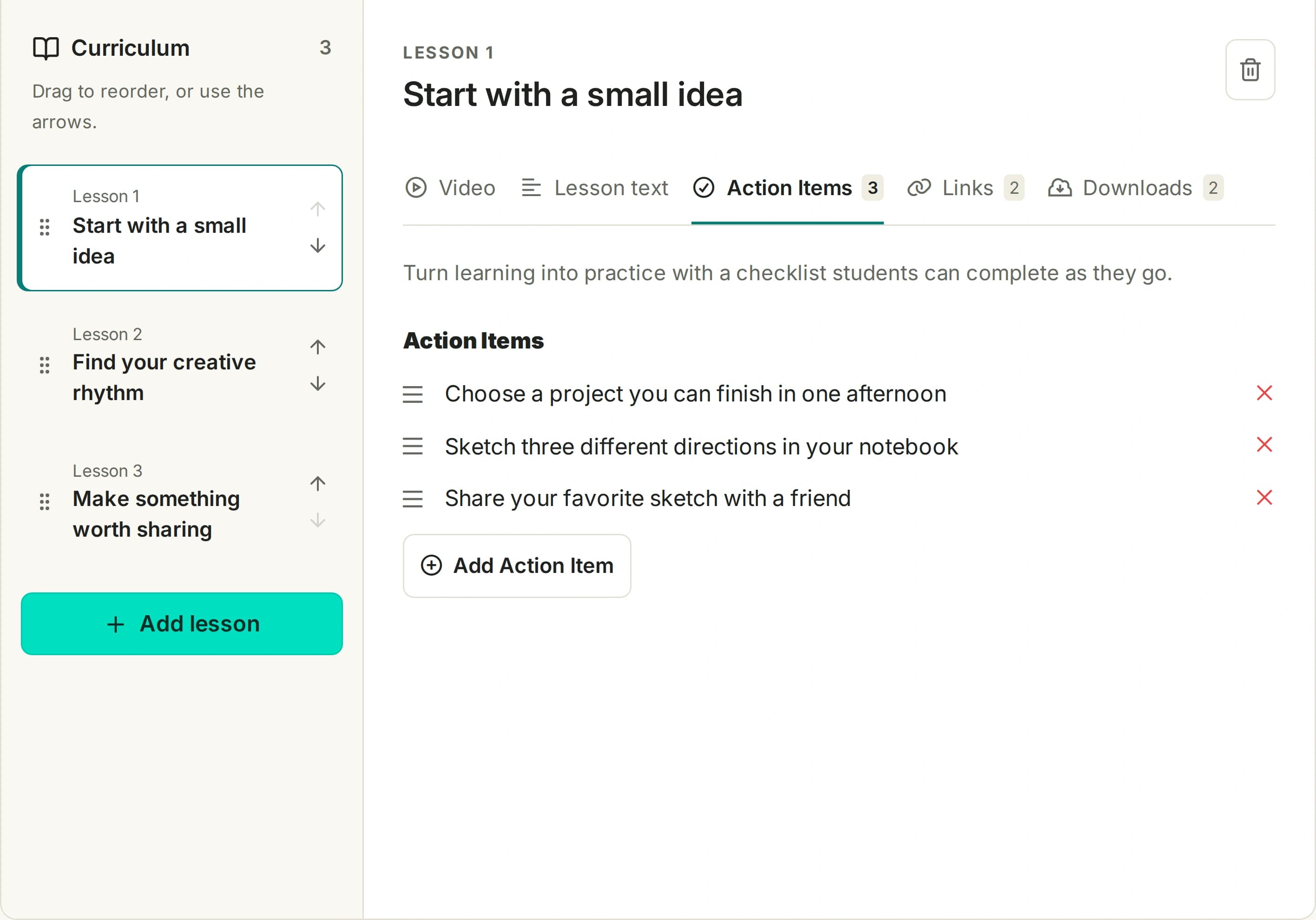The width and height of the screenshot is (1316, 920).
Task: Click 'Sketch three different directions in your notebook'
Action: coord(701,447)
